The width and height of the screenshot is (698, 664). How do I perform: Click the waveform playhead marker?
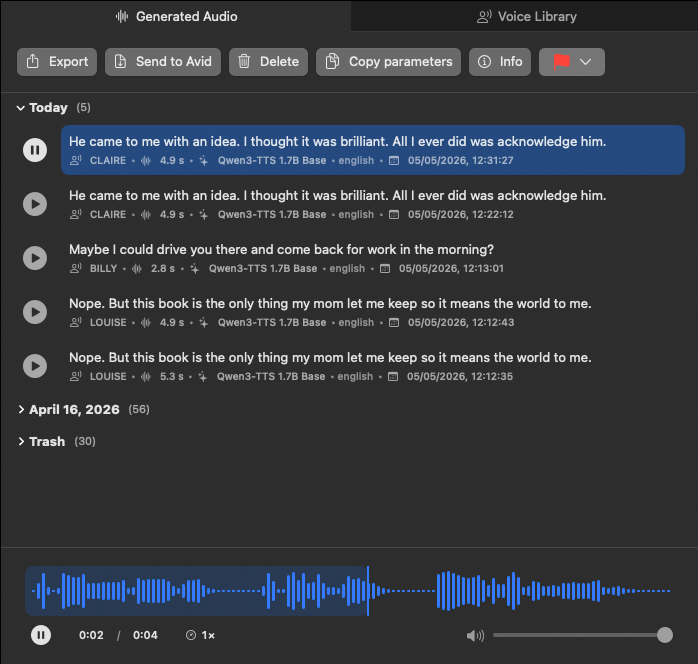368,591
